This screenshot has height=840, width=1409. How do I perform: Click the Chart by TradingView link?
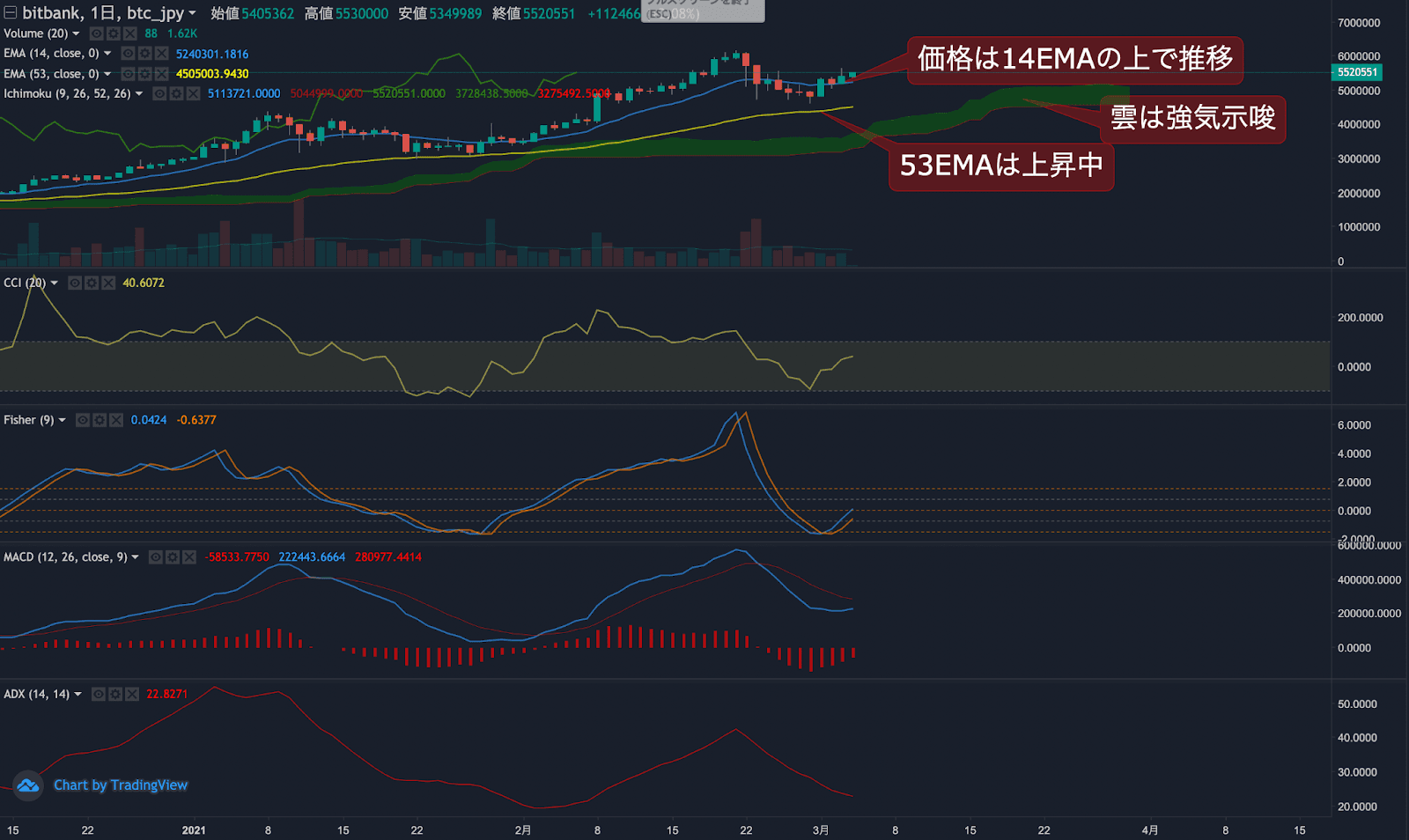pyautogui.click(x=121, y=785)
